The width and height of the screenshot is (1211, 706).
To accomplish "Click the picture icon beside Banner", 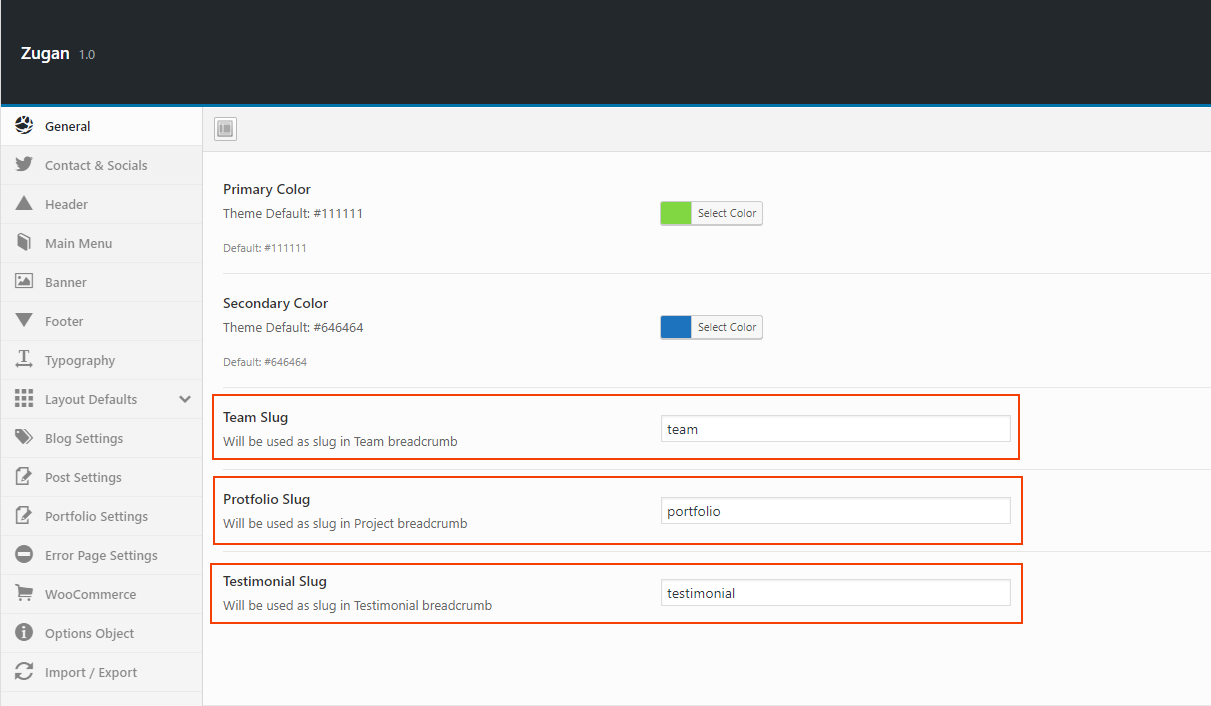I will pyautogui.click(x=24, y=282).
